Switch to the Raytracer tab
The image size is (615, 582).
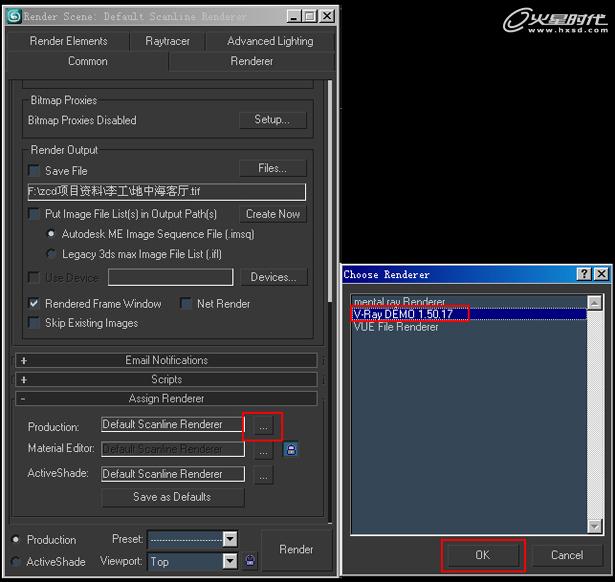pos(167,41)
